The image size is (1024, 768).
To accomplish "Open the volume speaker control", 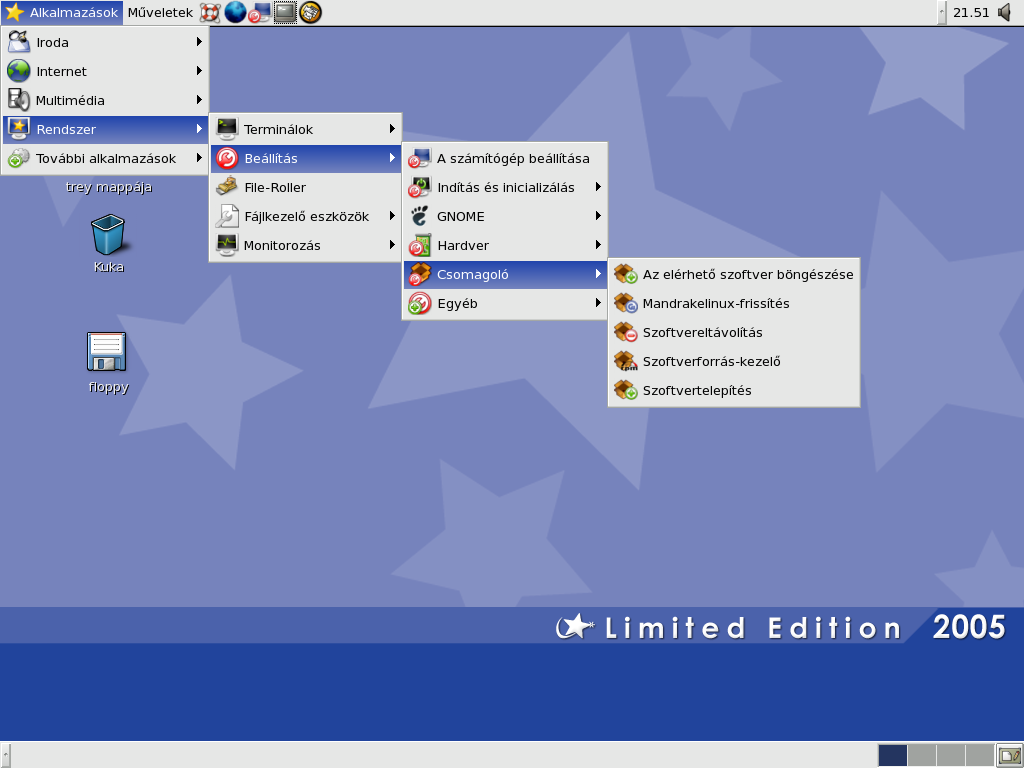I will click(1006, 12).
